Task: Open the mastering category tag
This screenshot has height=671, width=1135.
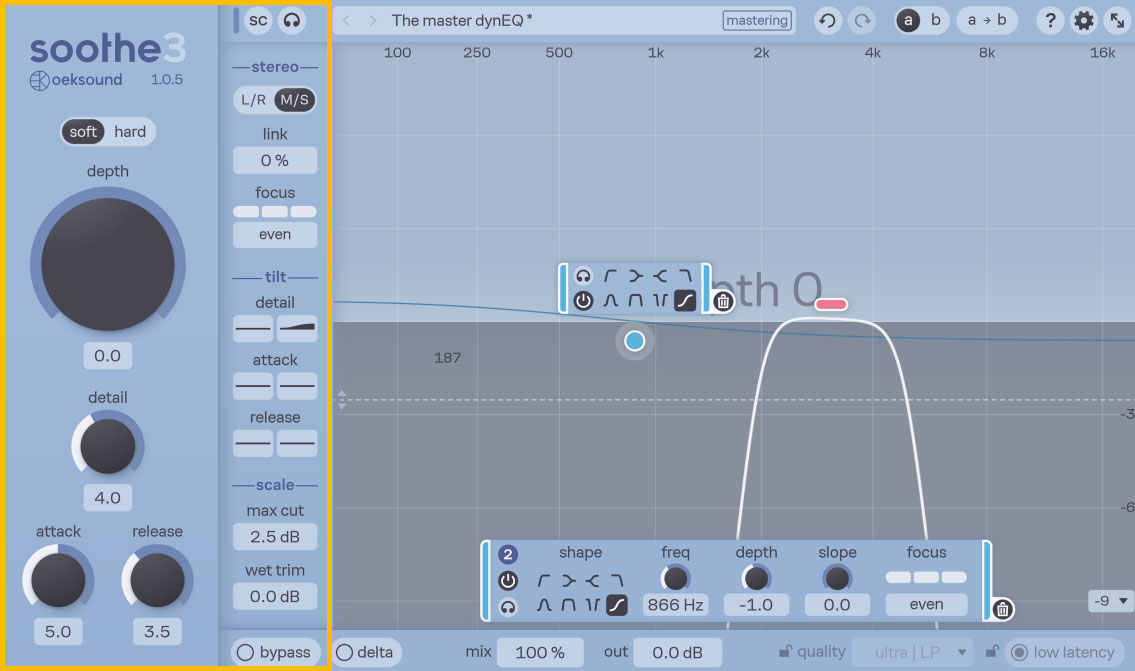Action: (x=757, y=20)
